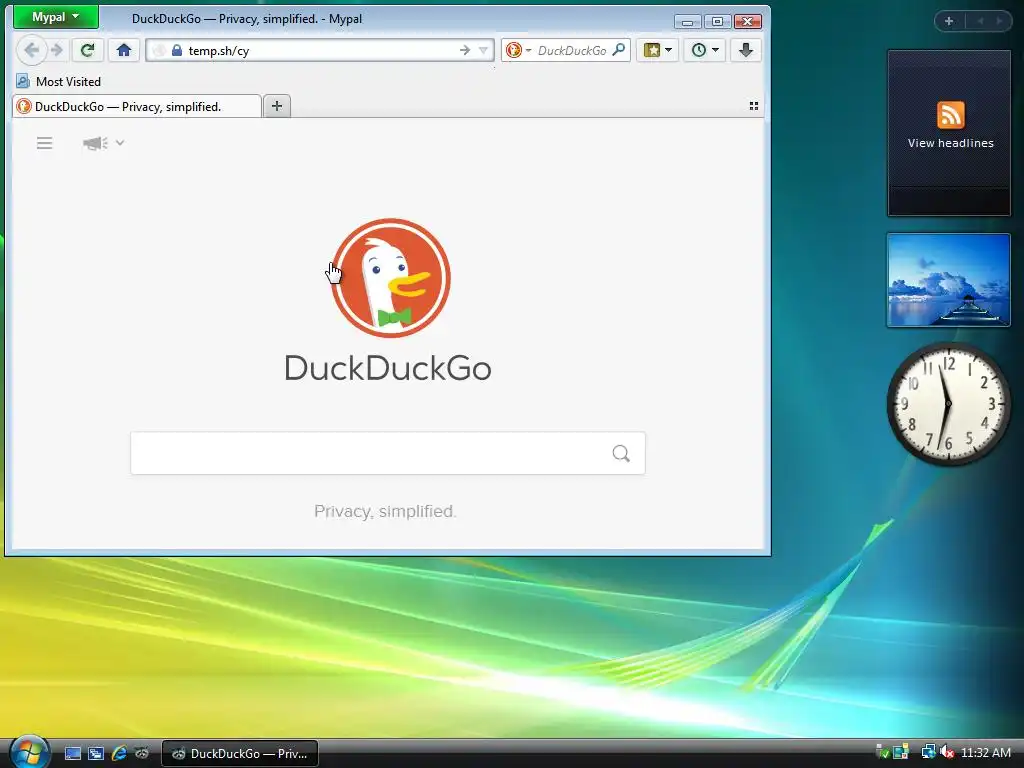Go forward using the forward arrow

pyautogui.click(x=57, y=50)
